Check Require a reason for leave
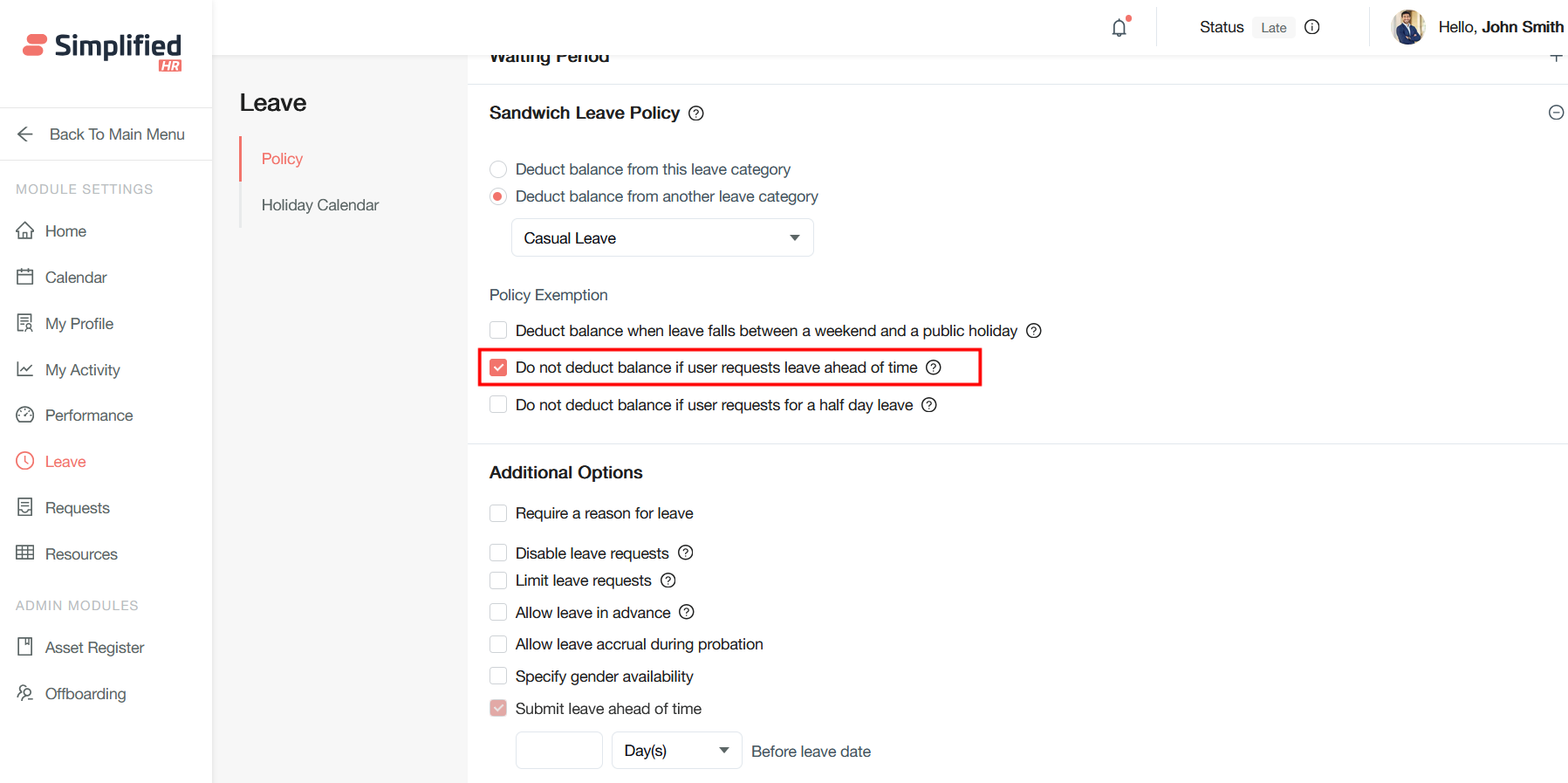 coord(498,513)
